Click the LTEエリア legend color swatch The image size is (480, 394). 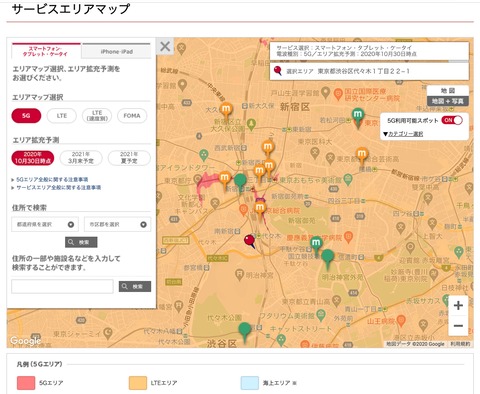click(138, 383)
